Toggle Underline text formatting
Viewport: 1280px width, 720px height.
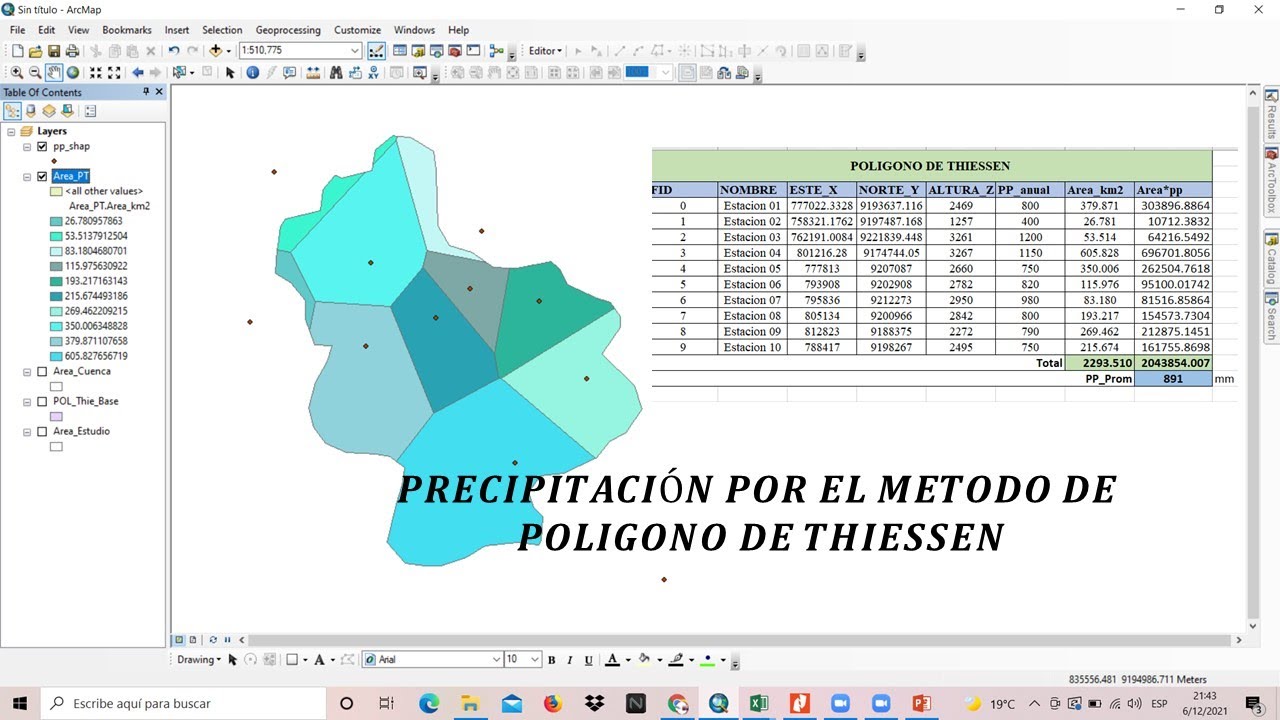coord(588,660)
